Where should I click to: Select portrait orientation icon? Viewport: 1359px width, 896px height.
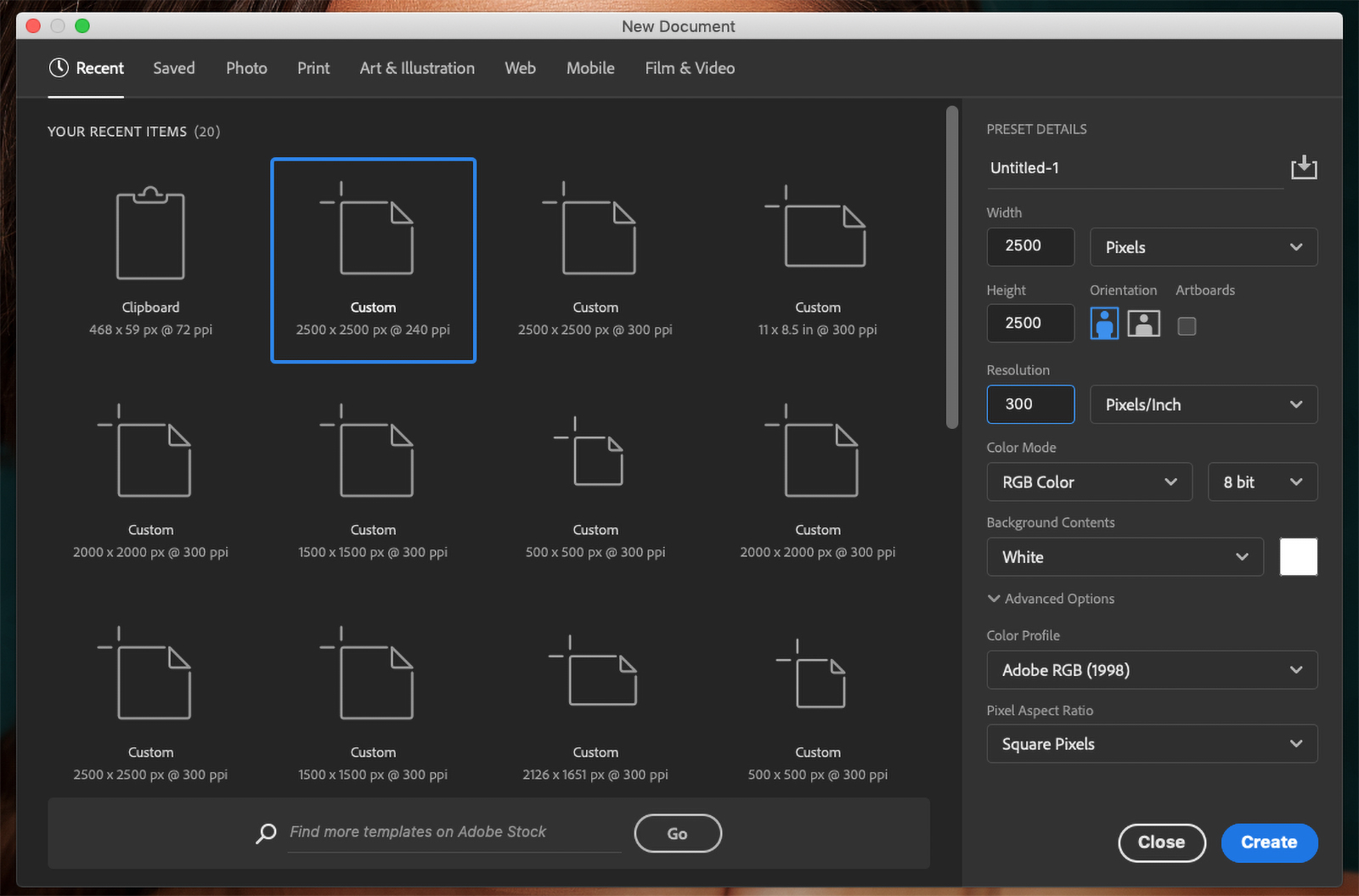tap(1104, 324)
